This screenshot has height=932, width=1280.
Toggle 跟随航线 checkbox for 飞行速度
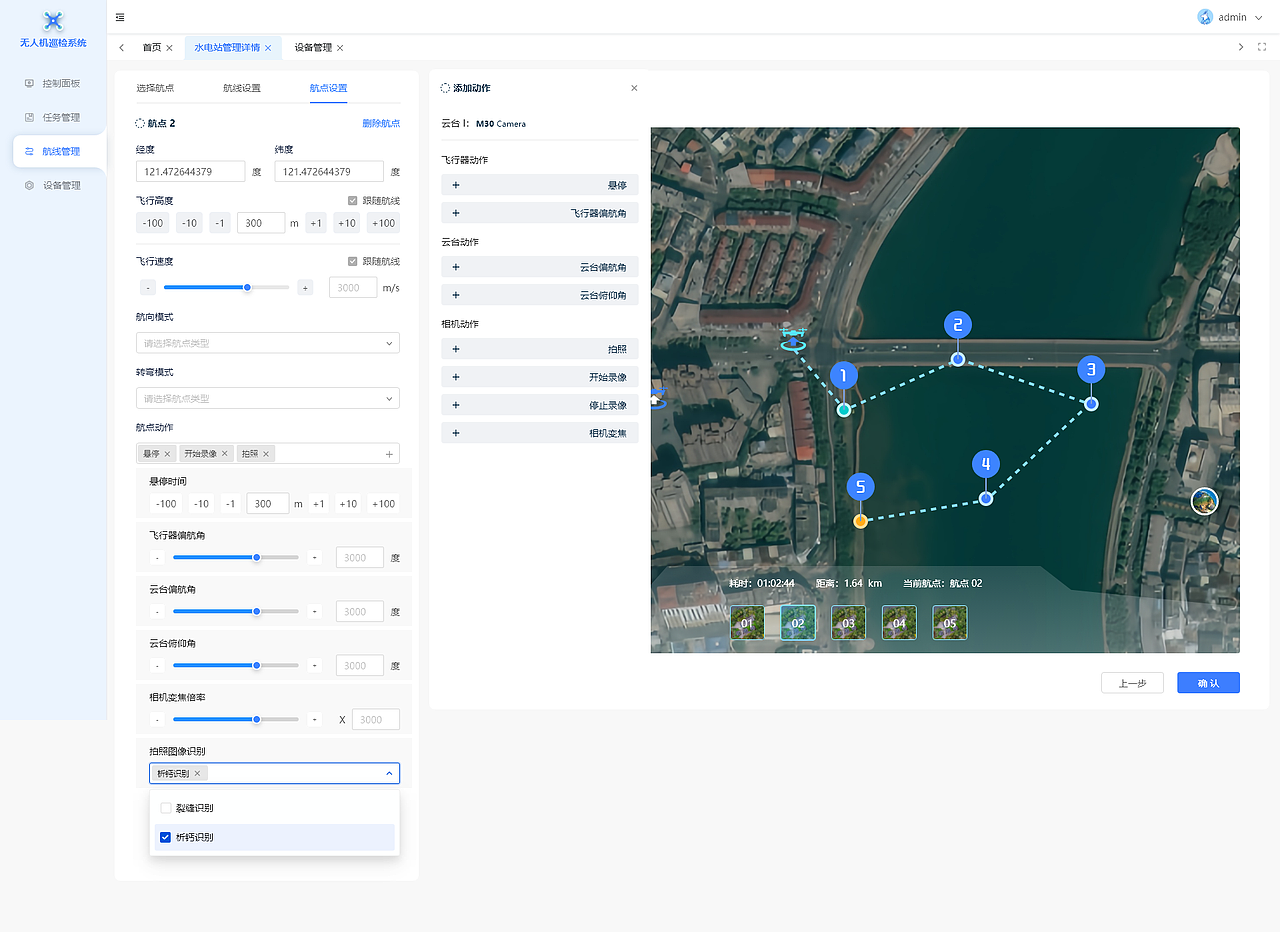(x=353, y=261)
